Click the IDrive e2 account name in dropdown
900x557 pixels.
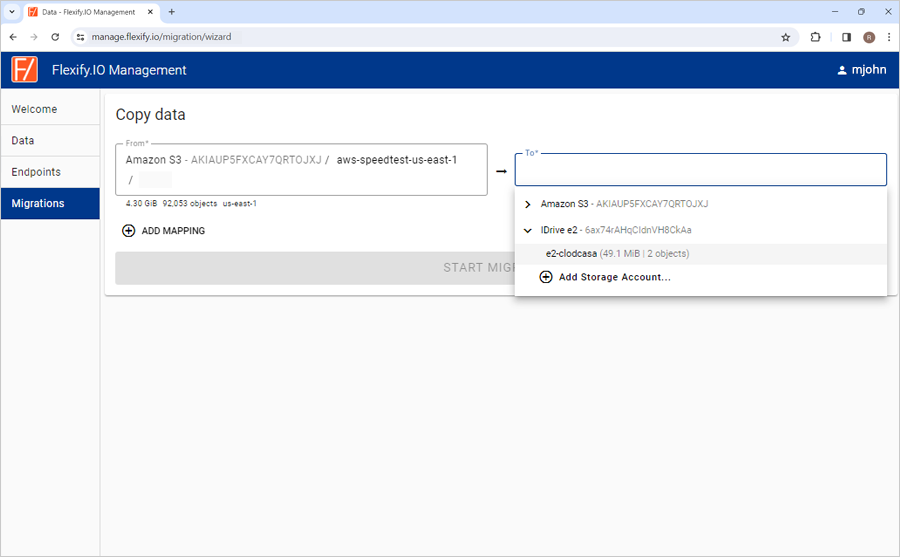coord(558,230)
